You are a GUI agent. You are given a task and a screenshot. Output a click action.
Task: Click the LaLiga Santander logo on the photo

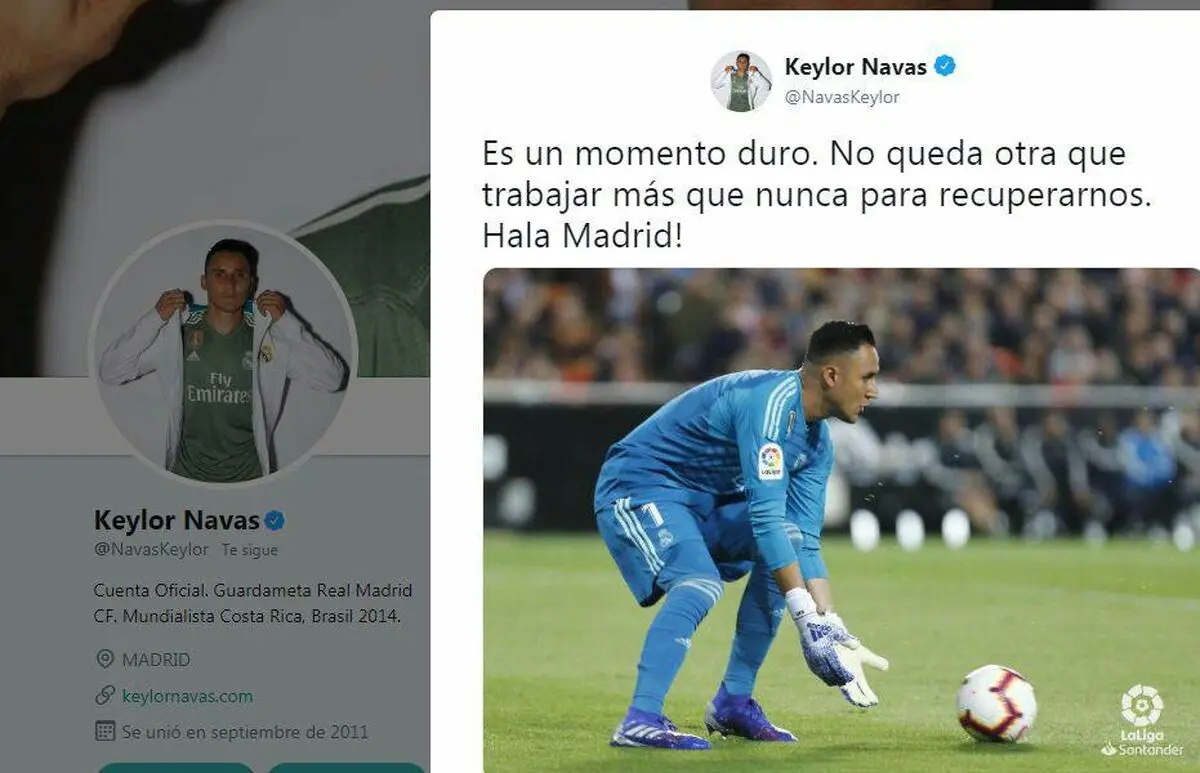1142,720
